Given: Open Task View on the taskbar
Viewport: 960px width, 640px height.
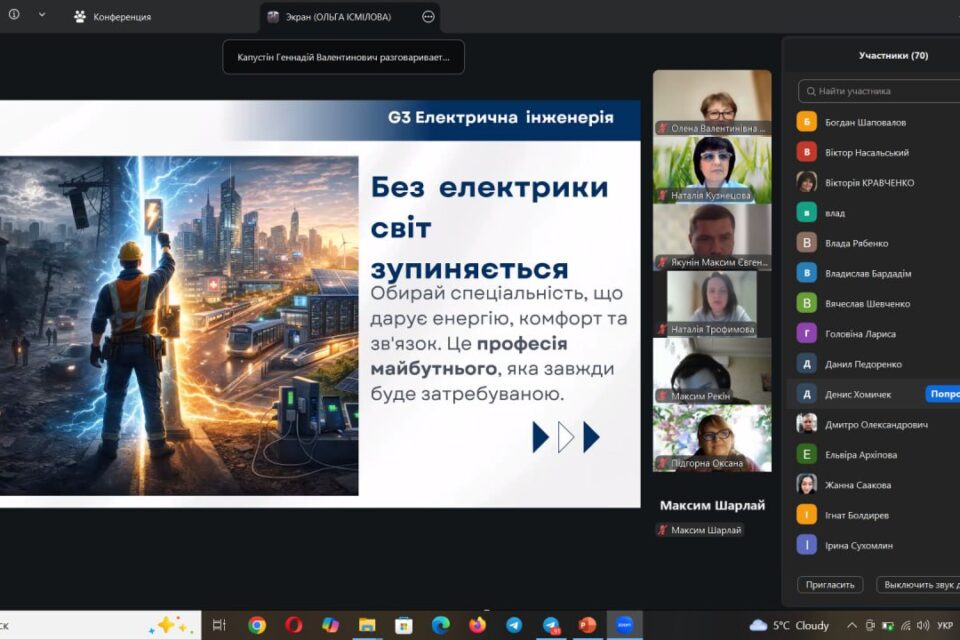Looking at the screenshot, I should tap(219, 625).
